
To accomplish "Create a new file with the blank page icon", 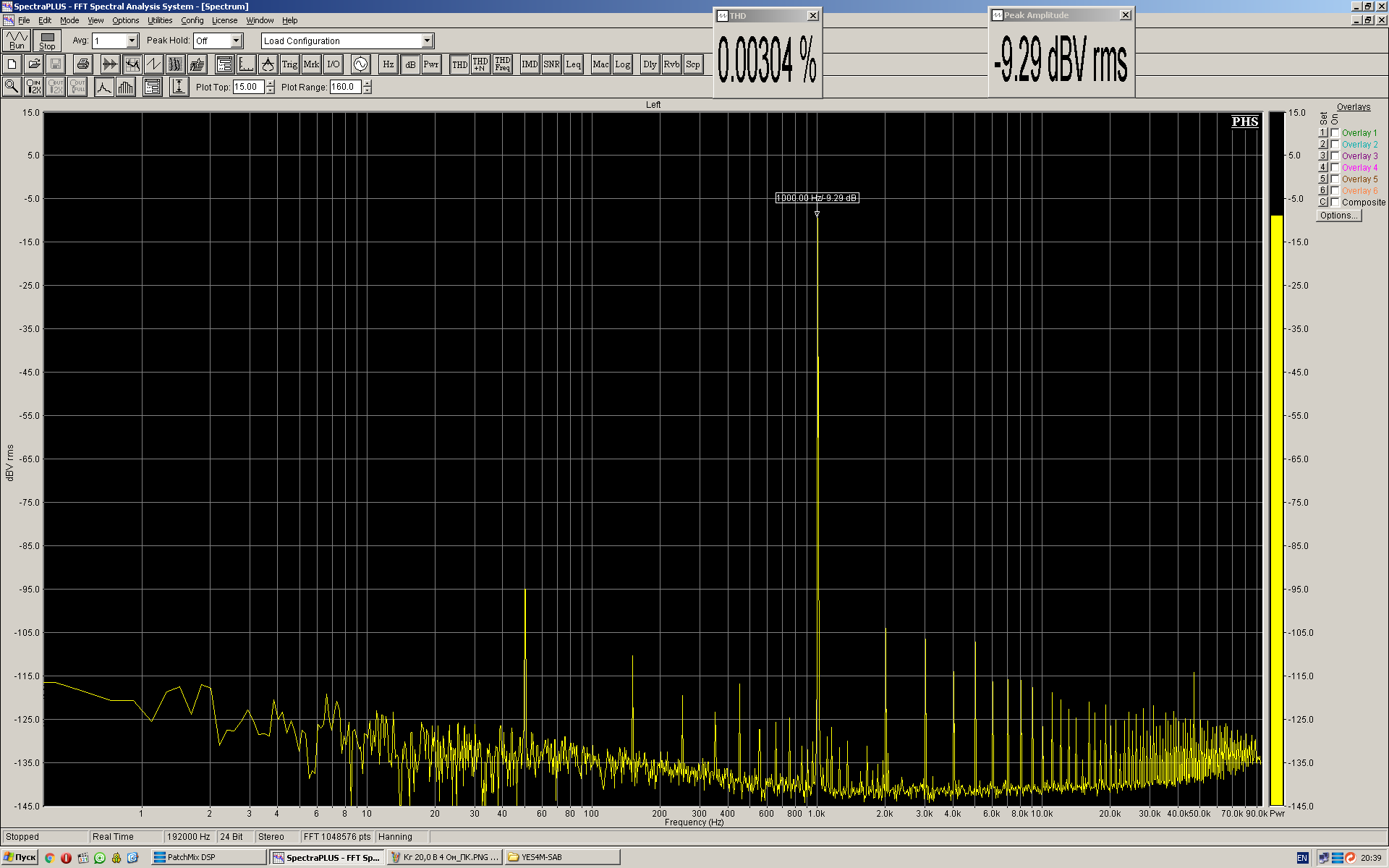I will coord(12,64).
